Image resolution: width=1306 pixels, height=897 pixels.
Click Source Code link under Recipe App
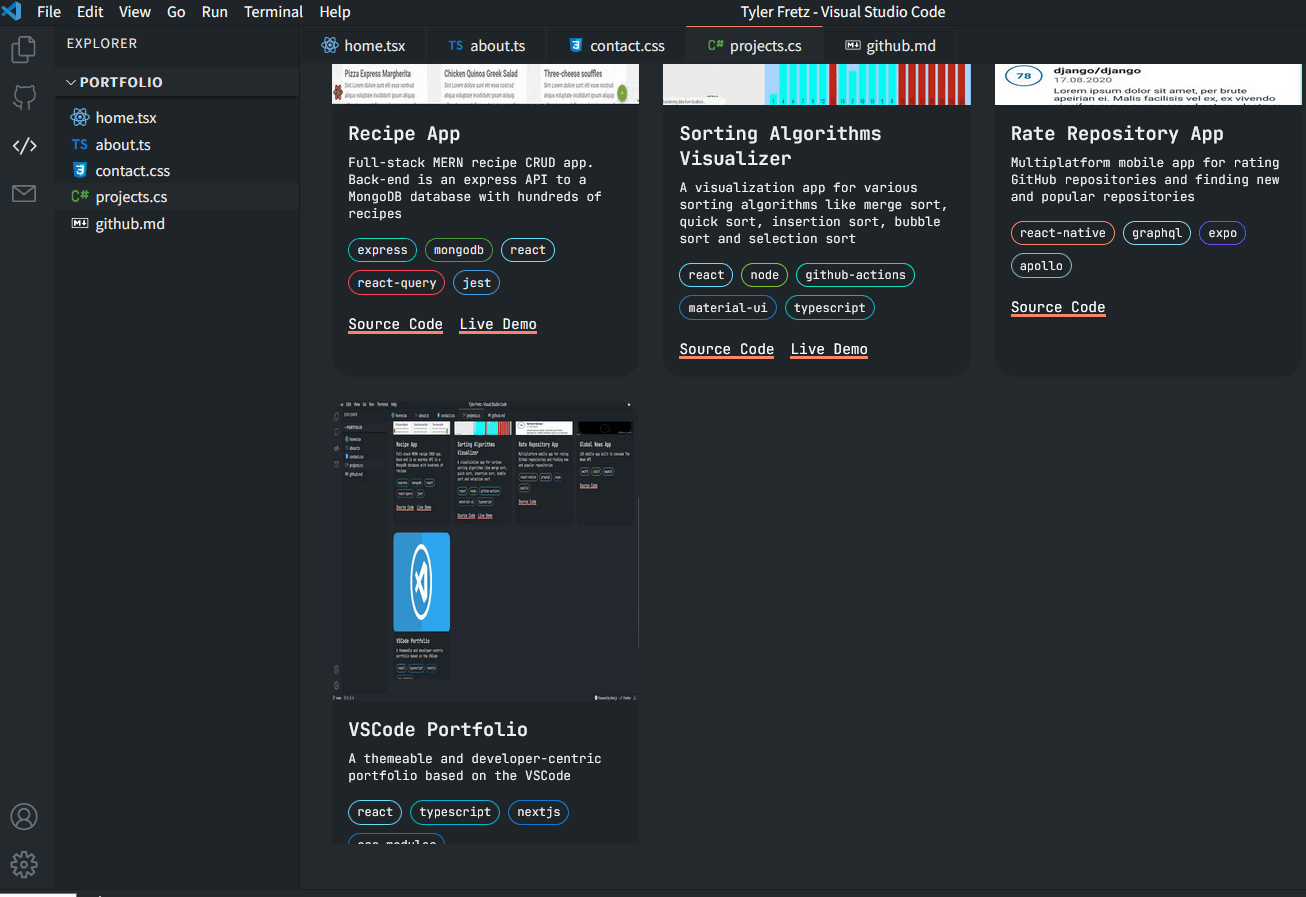click(x=395, y=324)
